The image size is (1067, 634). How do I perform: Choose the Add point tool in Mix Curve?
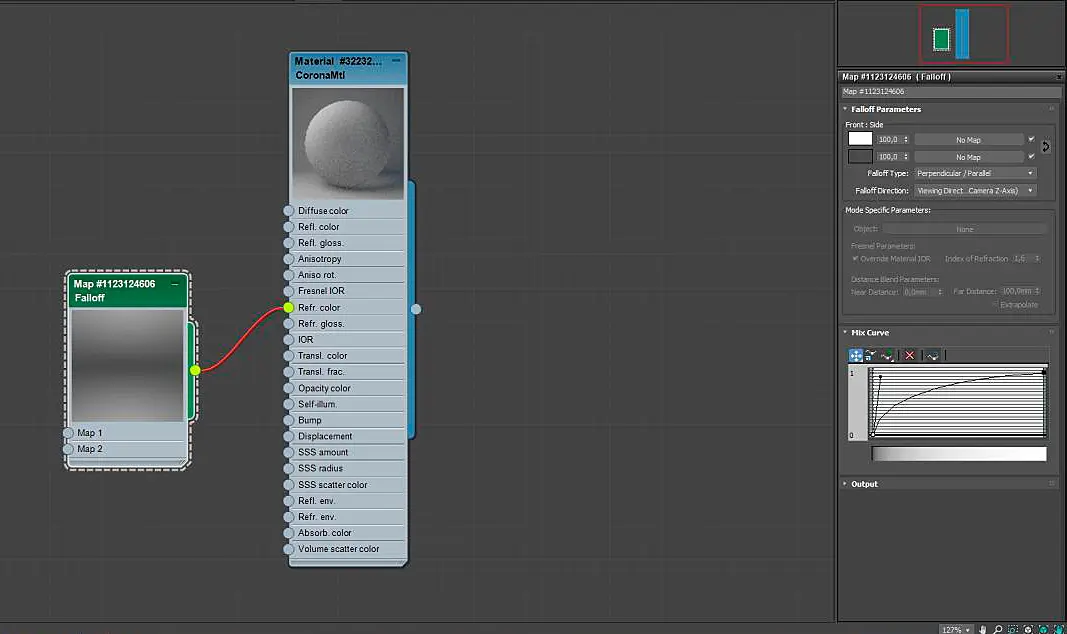(887, 355)
